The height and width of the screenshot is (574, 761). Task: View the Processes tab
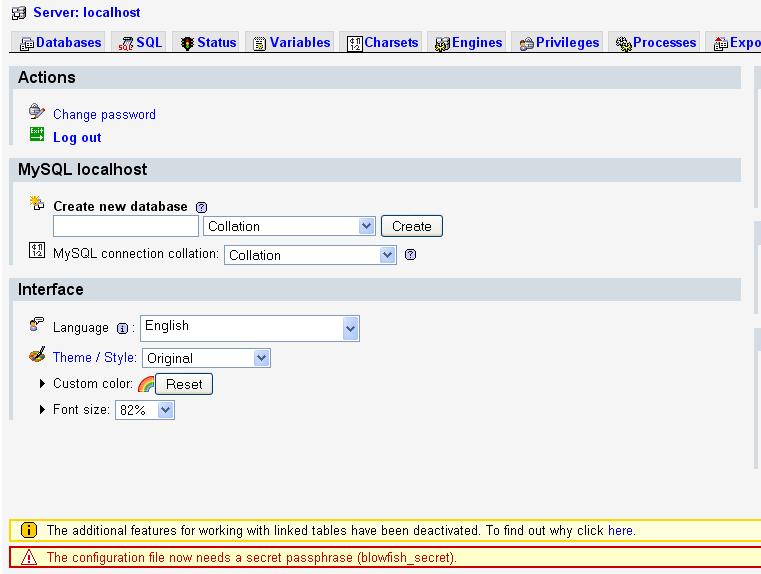tap(655, 42)
